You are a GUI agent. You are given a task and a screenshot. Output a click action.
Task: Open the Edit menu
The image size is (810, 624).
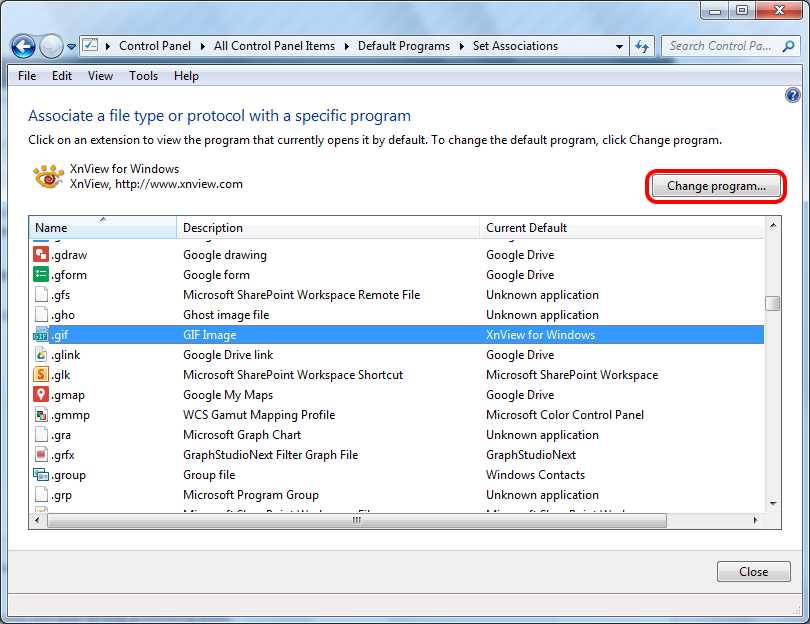[x=61, y=76]
